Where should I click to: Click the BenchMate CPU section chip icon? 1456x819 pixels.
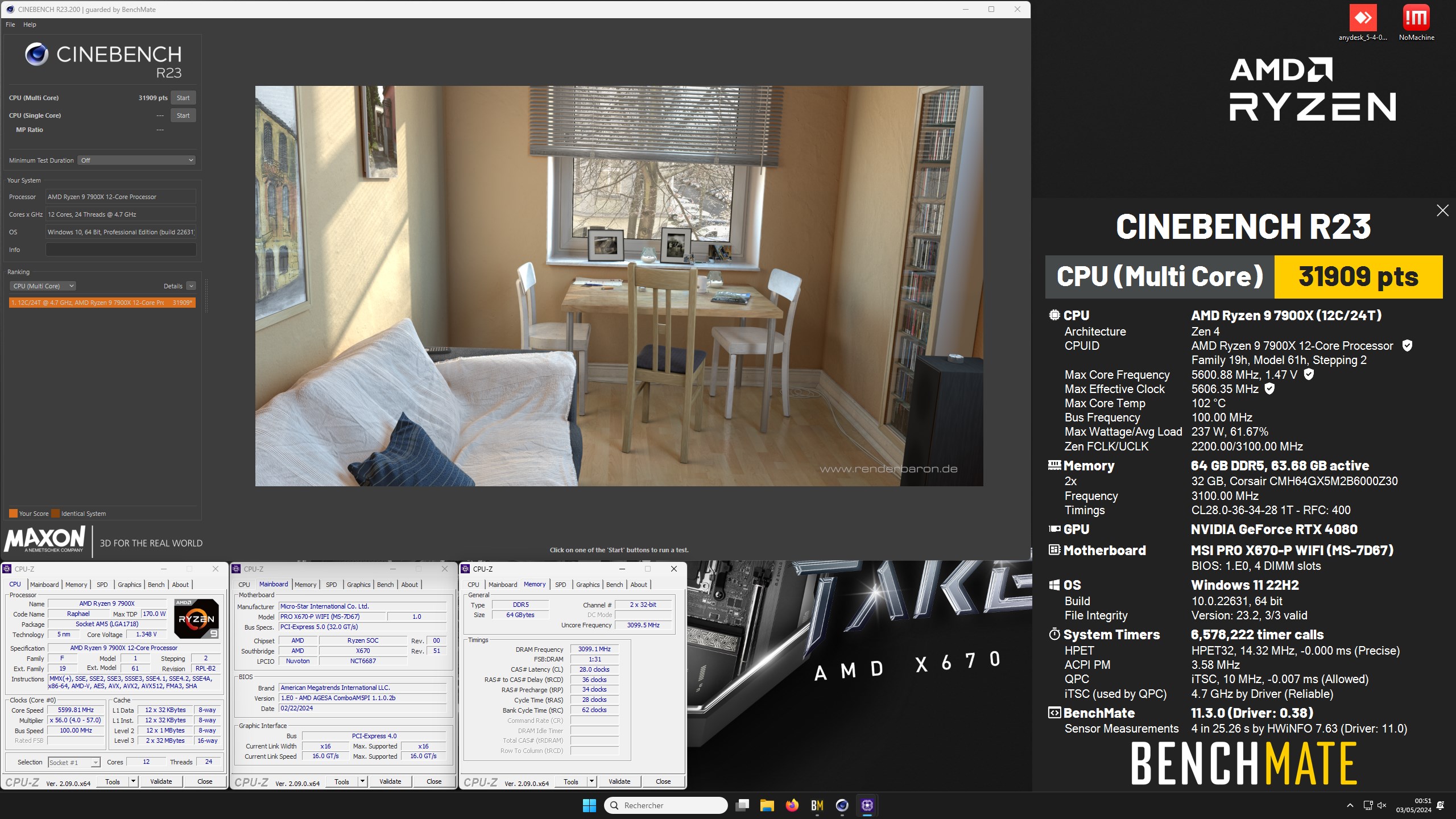1054,315
